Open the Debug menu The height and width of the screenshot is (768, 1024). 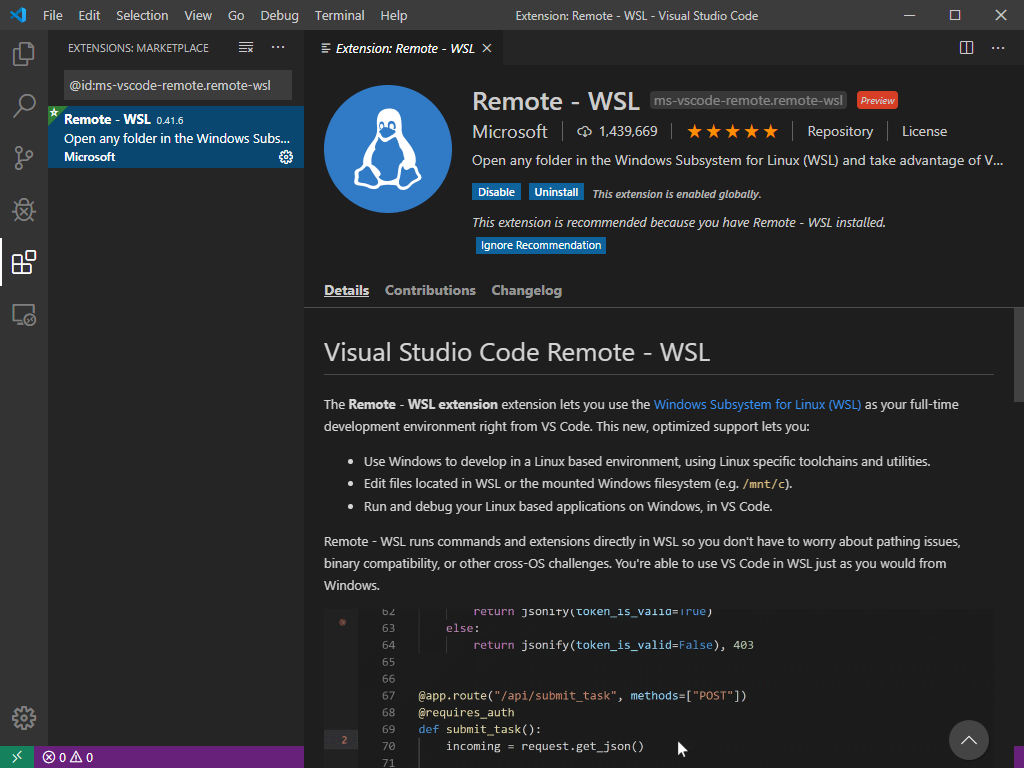(280, 15)
